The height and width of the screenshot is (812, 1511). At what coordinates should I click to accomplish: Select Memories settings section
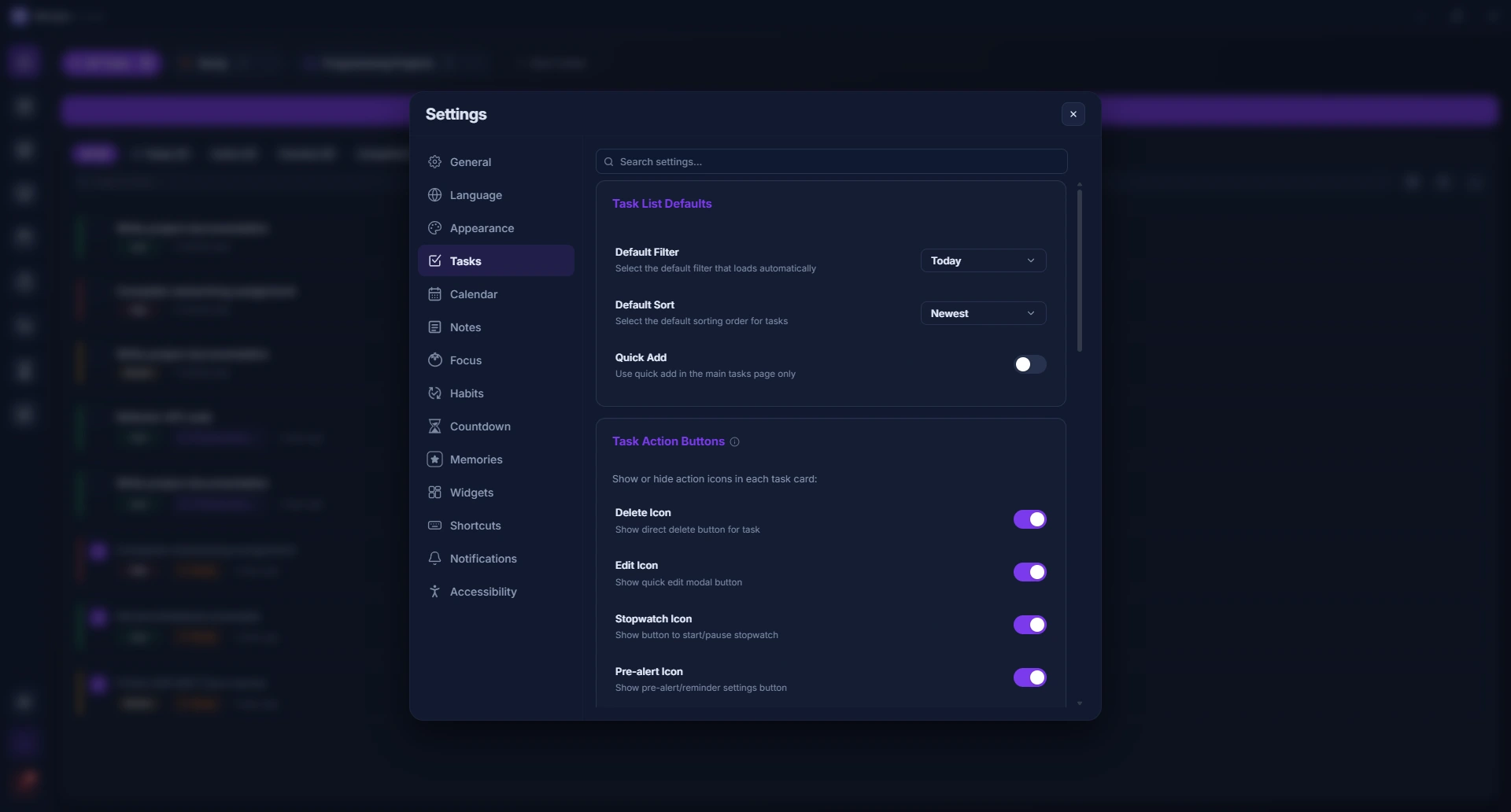[x=496, y=460]
